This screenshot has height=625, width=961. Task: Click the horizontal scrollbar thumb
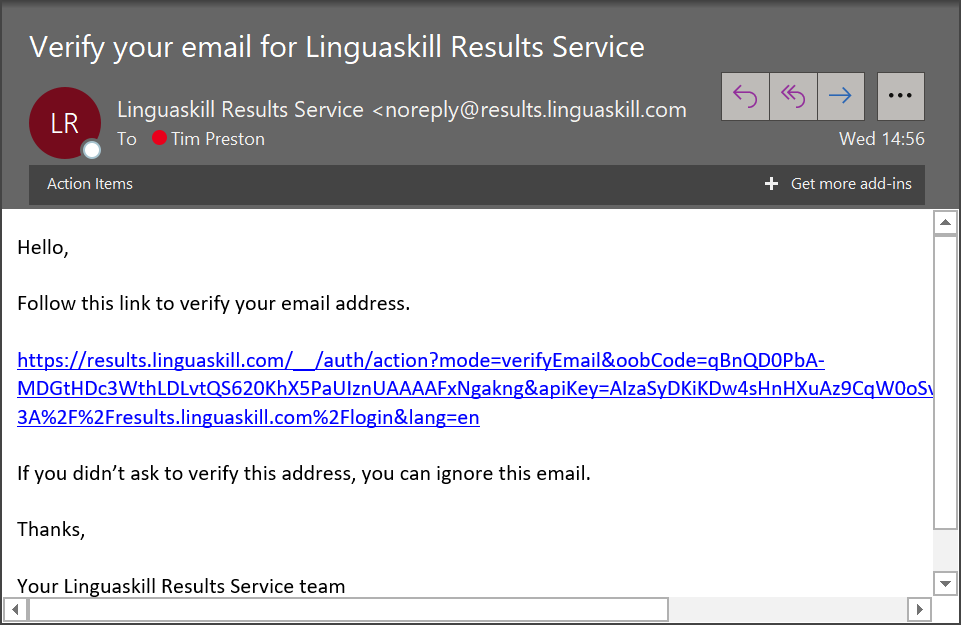point(349,610)
